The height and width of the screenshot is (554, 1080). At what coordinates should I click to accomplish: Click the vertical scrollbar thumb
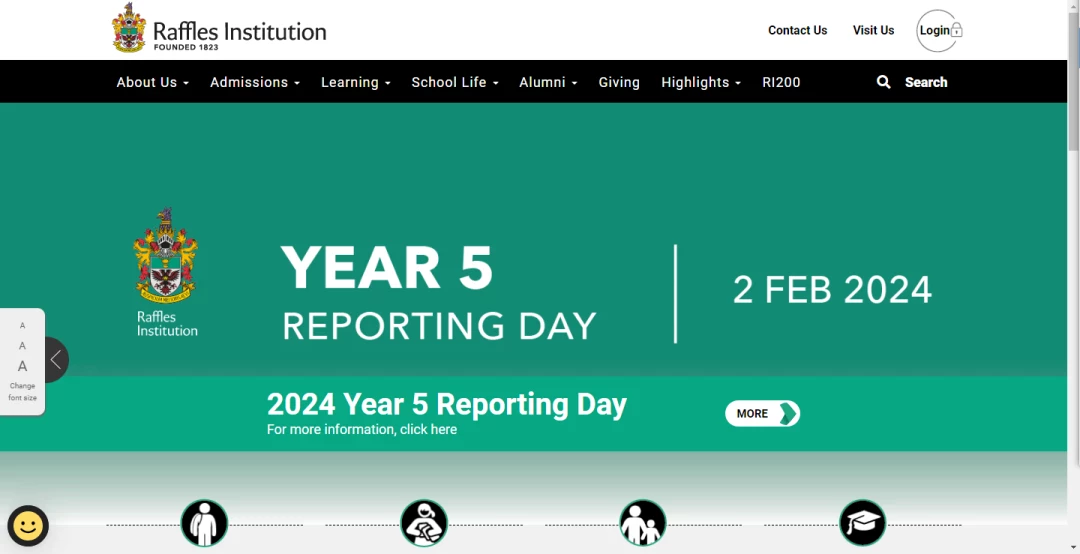coord(1073,81)
